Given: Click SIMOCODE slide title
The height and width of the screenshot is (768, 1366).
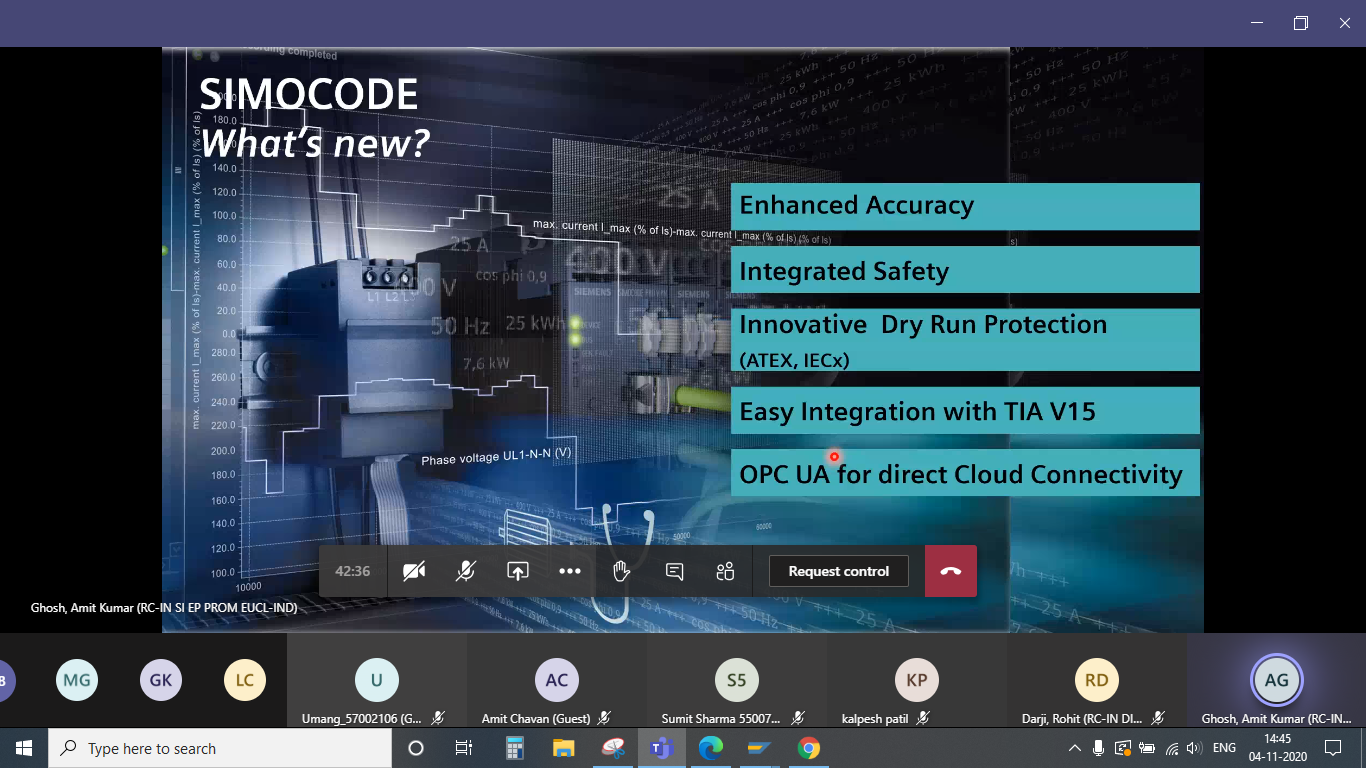Looking at the screenshot, I should click(309, 95).
